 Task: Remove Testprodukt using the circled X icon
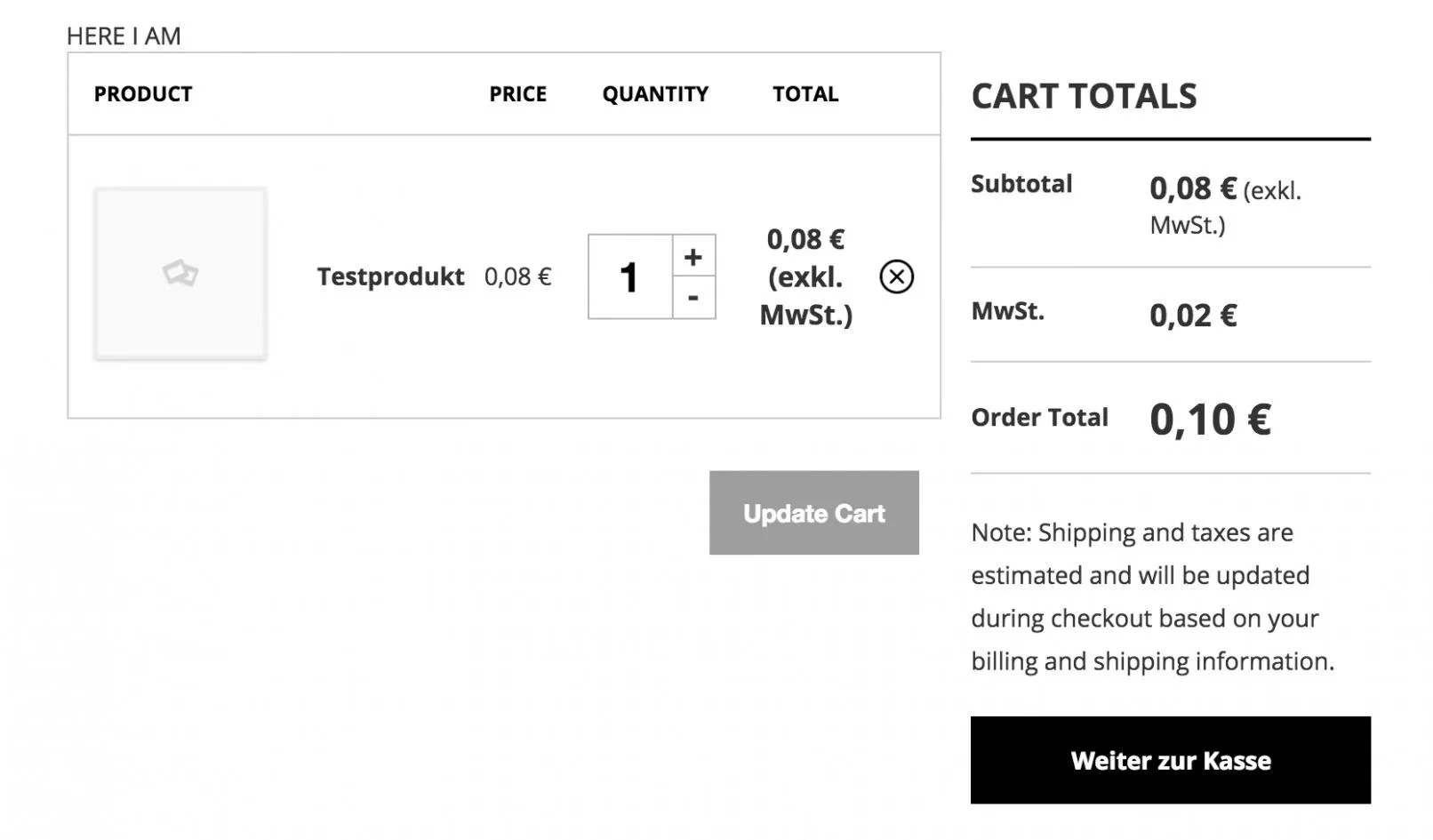tap(896, 276)
